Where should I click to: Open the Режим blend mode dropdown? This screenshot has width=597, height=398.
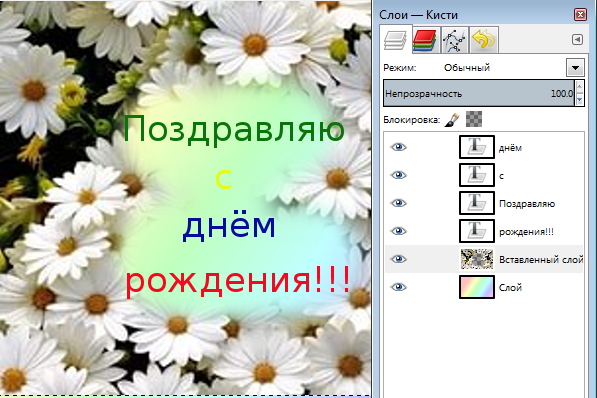575,68
